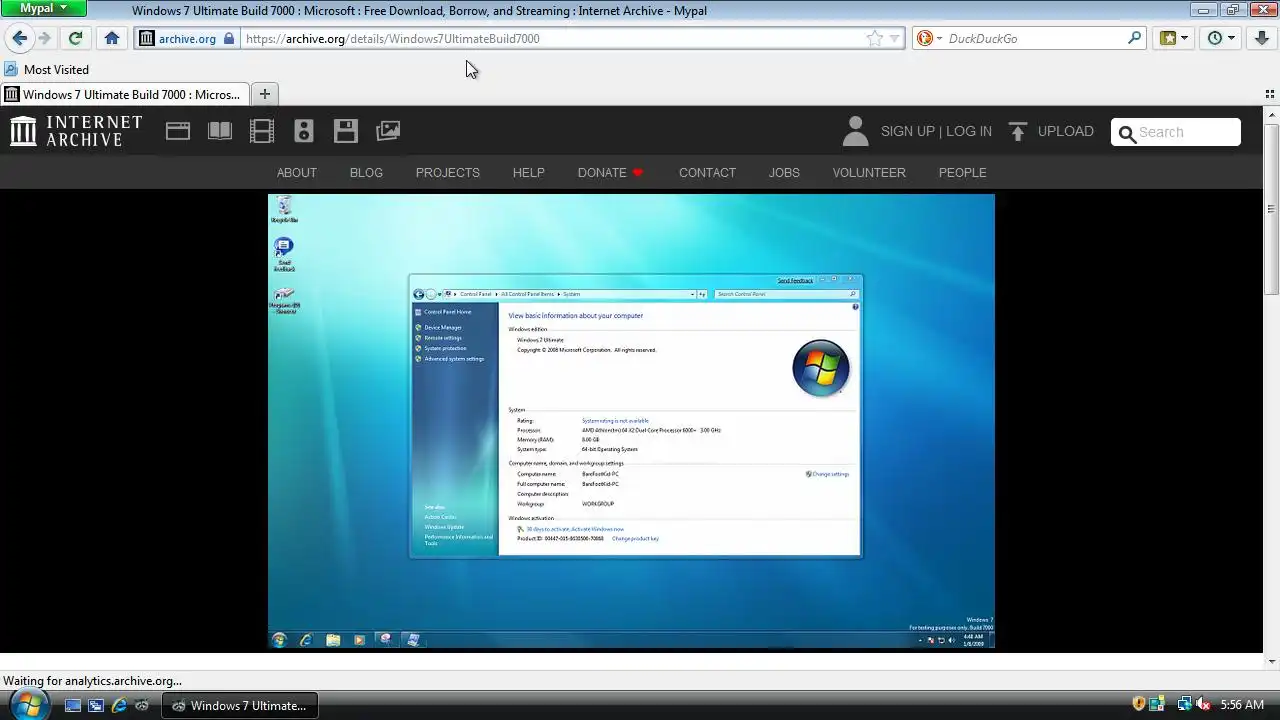
Task: Open the DONATE menu item
Action: tap(610, 172)
